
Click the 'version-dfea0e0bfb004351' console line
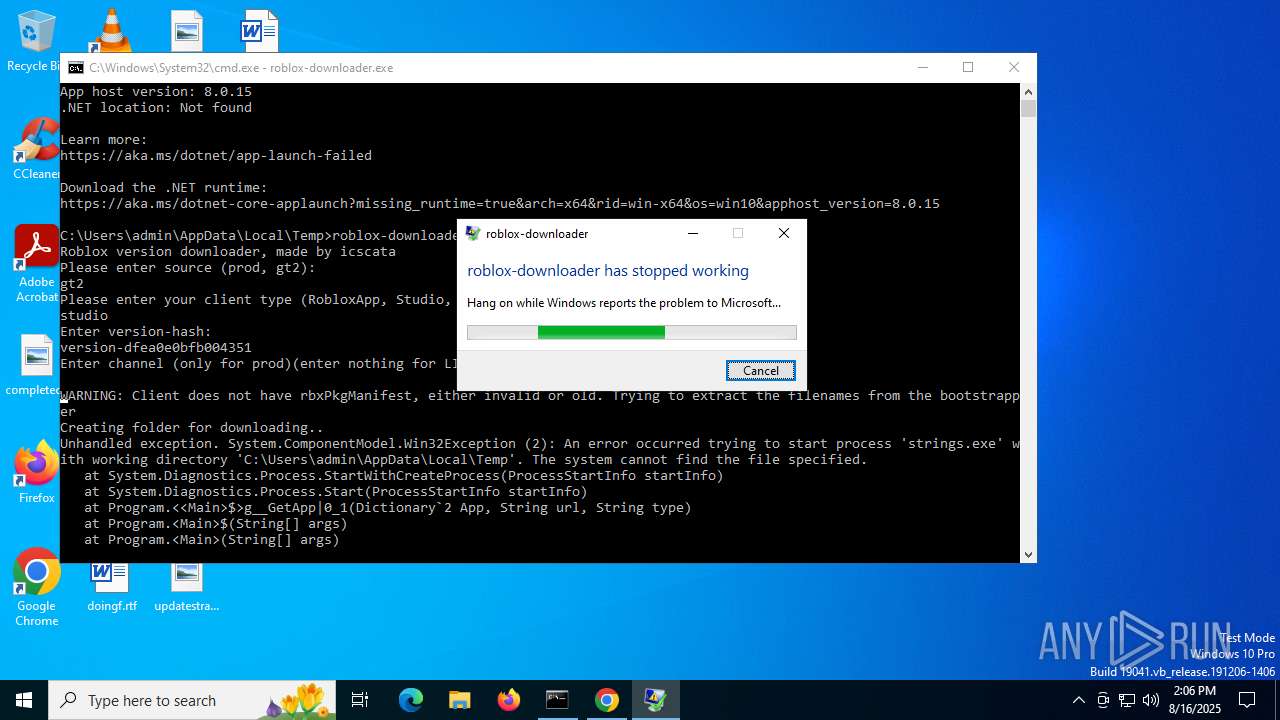[156, 347]
